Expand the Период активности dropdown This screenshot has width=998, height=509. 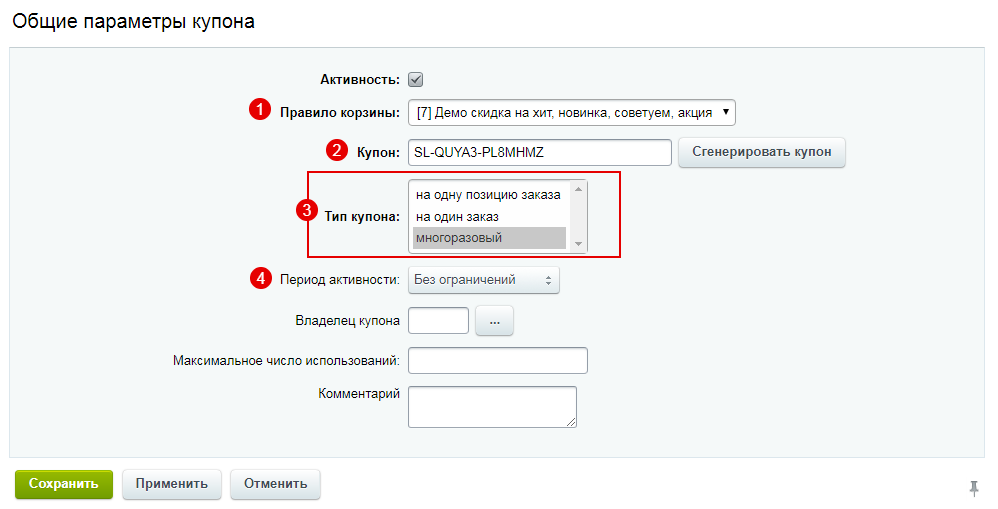[x=484, y=280]
